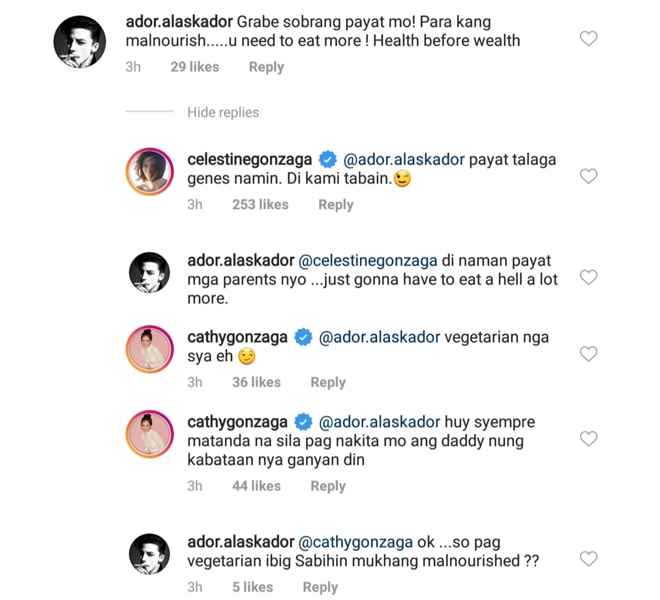This screenshot has width=660, height=600.
Task: View who liked the 253 likes comment
Action: (260, 205)
